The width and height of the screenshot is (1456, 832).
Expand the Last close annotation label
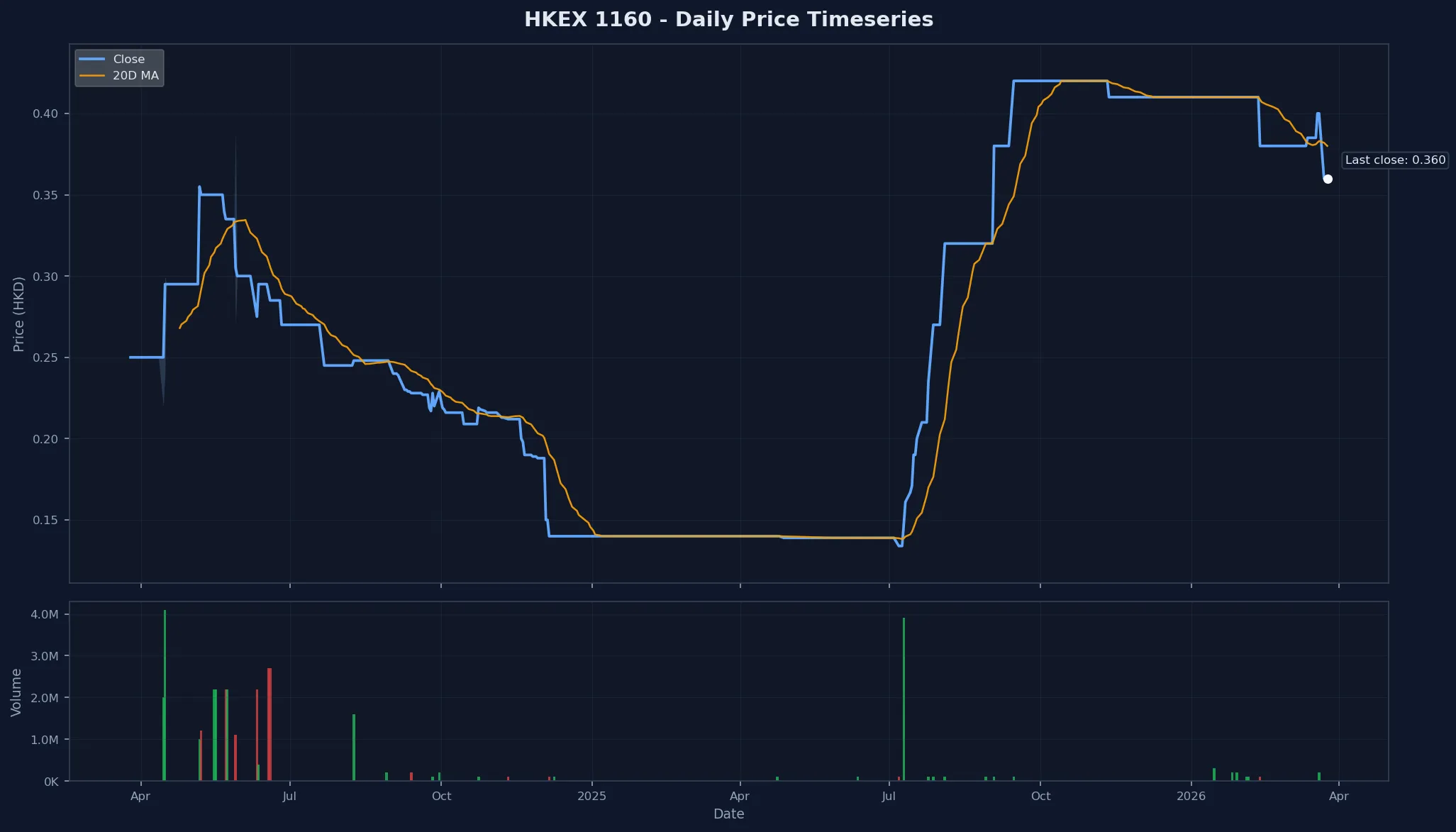tap(1394, 160)
